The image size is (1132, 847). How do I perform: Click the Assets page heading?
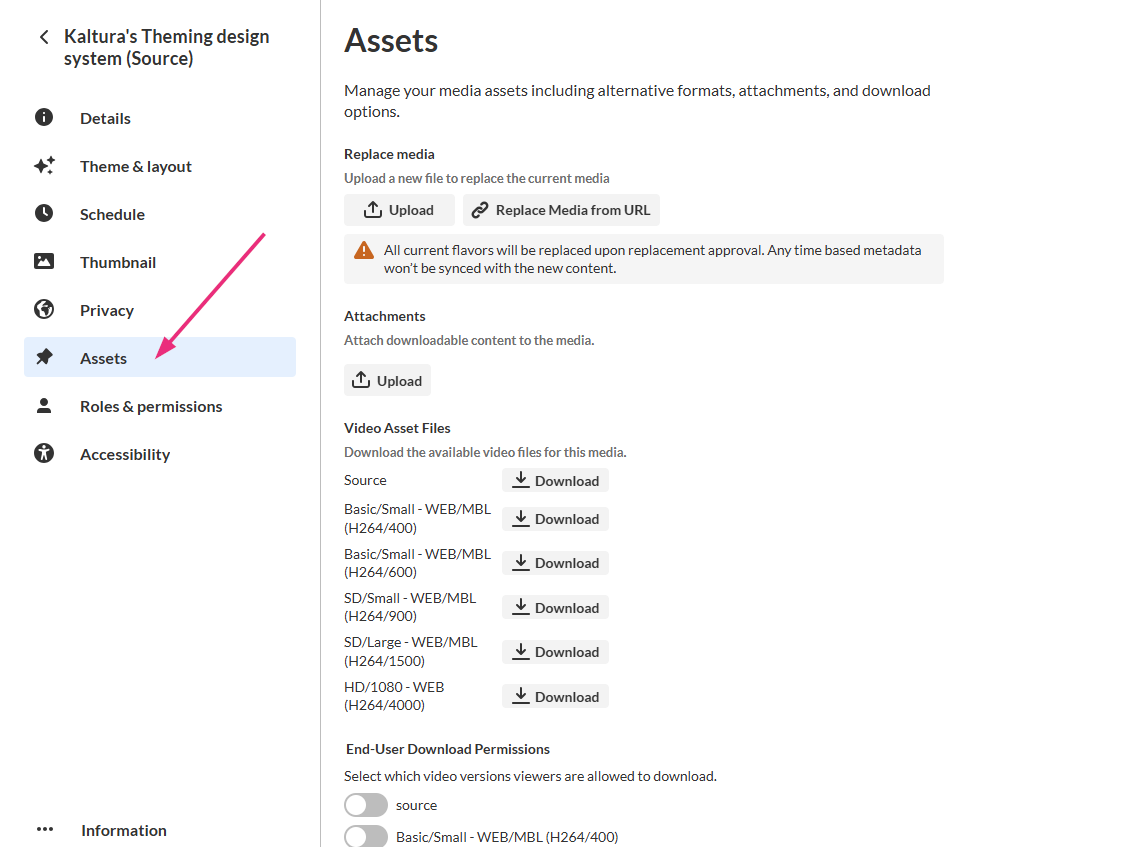point(391,40)
